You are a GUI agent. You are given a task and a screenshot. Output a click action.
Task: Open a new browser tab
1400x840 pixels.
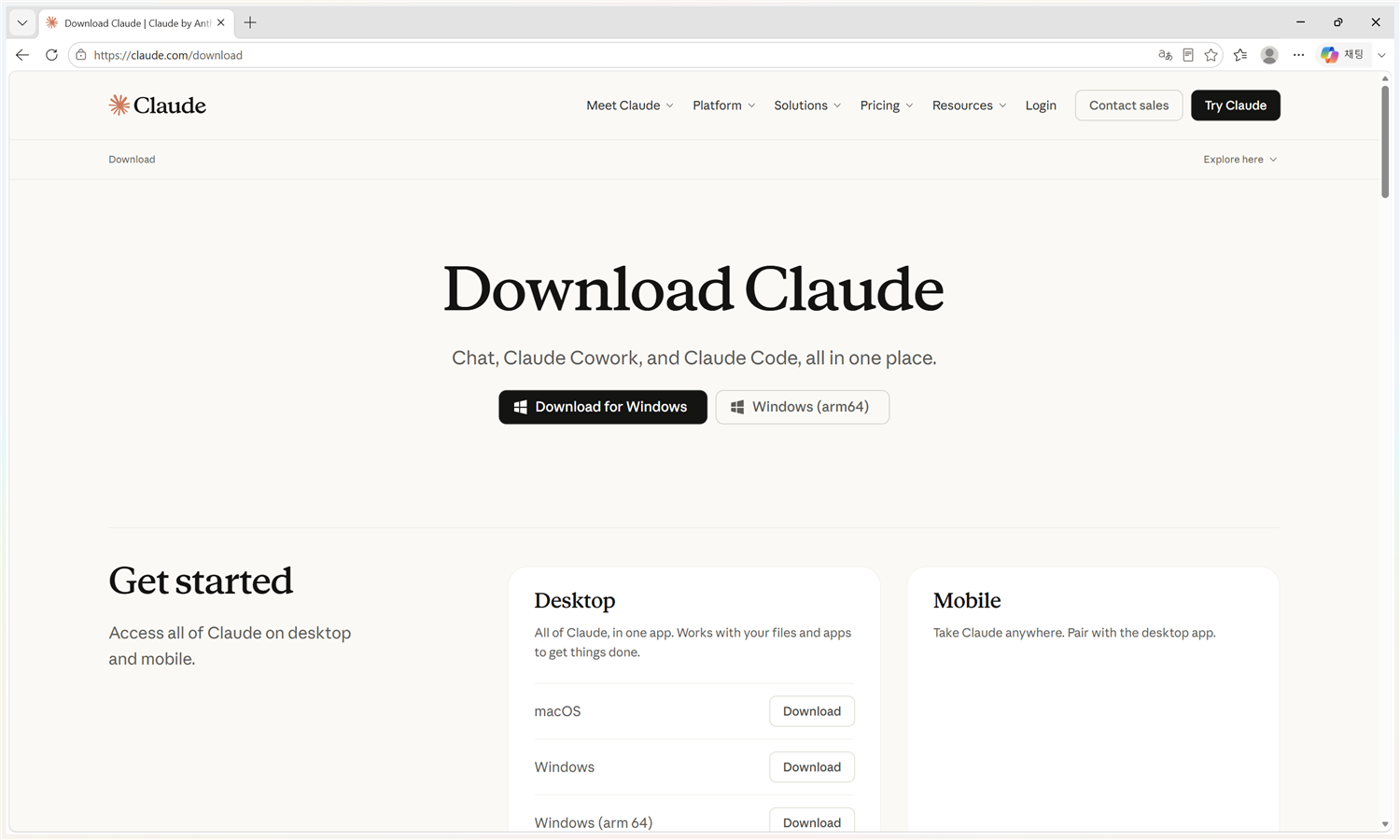coord(250,22)
